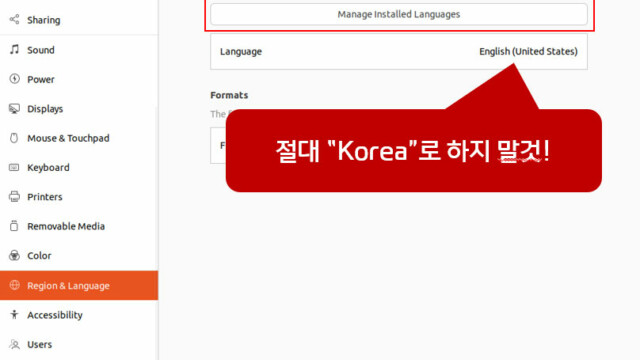This screenshot has height=360, width=640.
Task: Click the Sharing icon in sidebar
Action: 14,20
